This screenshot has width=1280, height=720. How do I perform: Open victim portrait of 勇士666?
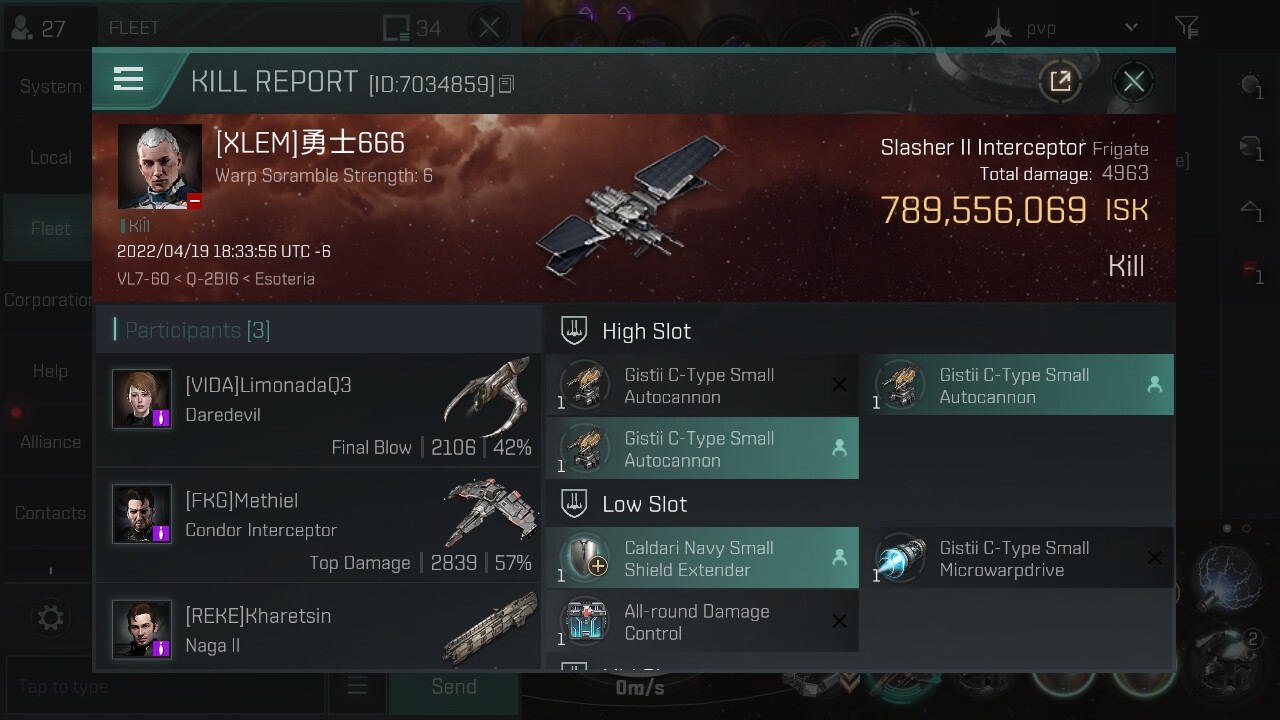point(160,166)
